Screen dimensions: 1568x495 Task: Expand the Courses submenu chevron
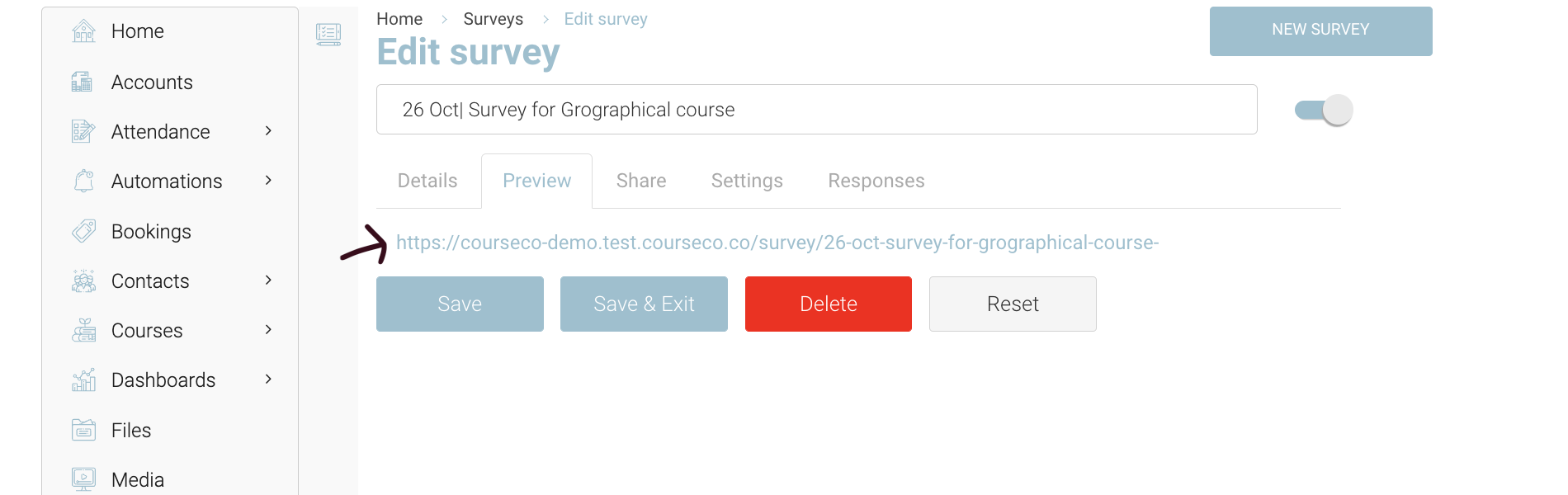click(x=268, y=330)
